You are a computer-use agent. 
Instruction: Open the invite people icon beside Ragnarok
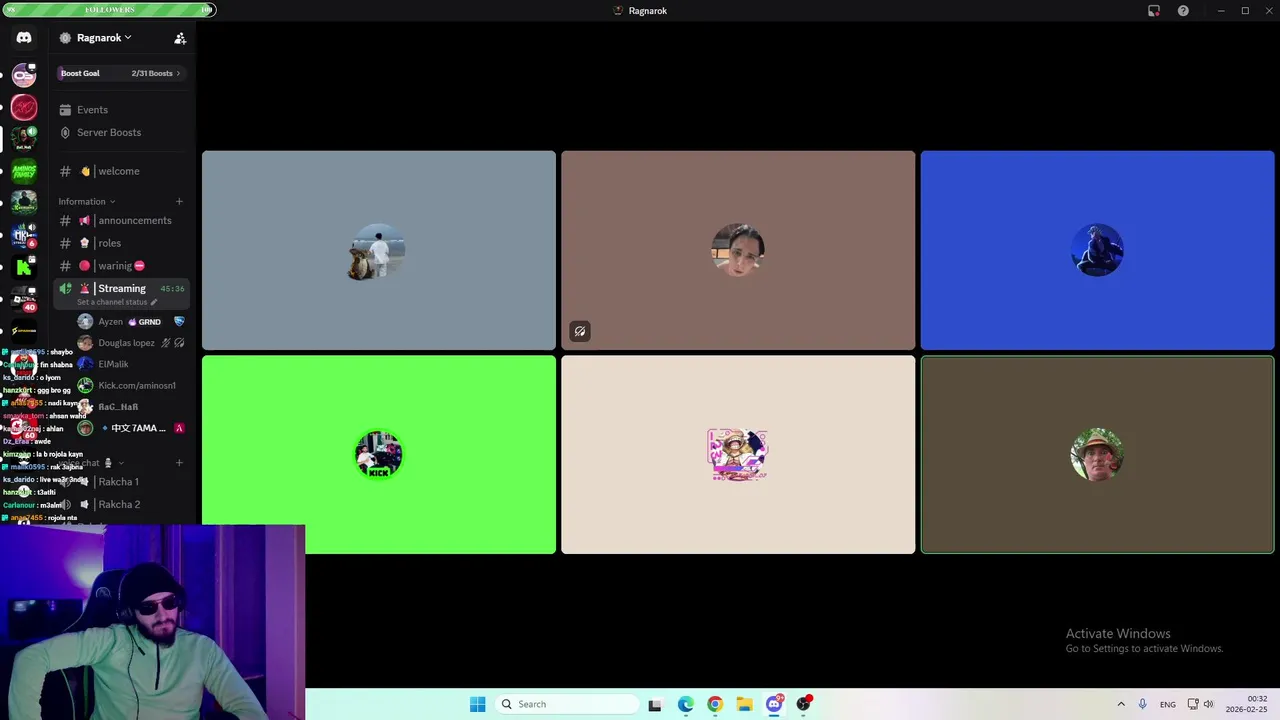point(180,38)
